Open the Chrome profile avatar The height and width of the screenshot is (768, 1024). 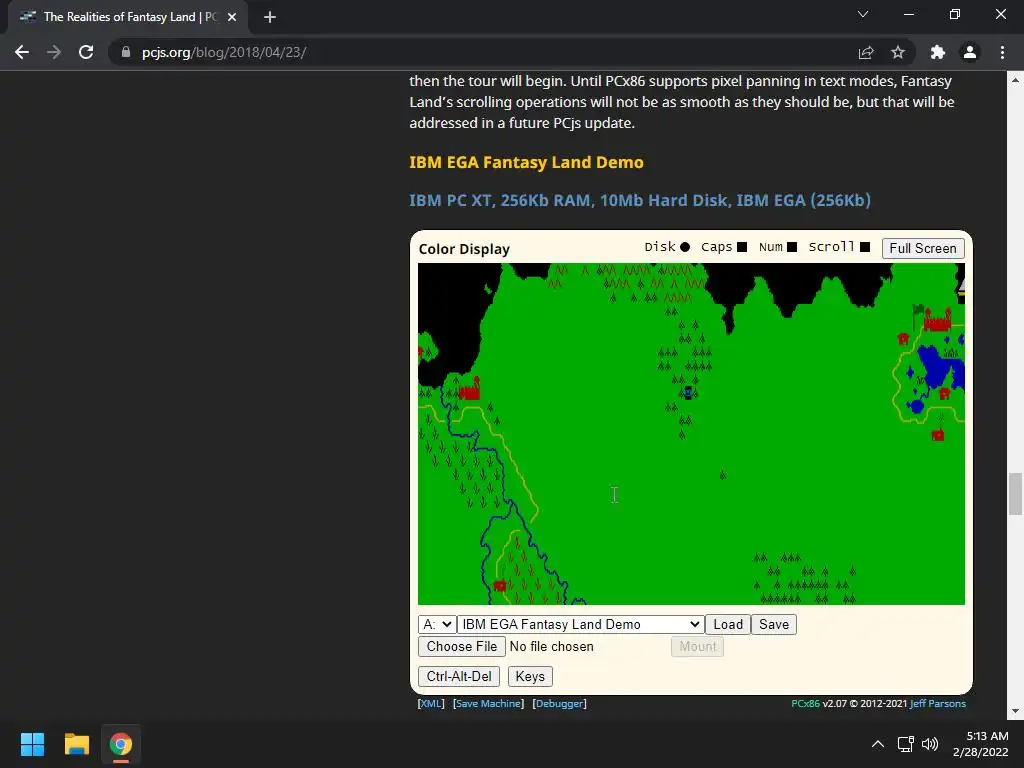(970, 52)
